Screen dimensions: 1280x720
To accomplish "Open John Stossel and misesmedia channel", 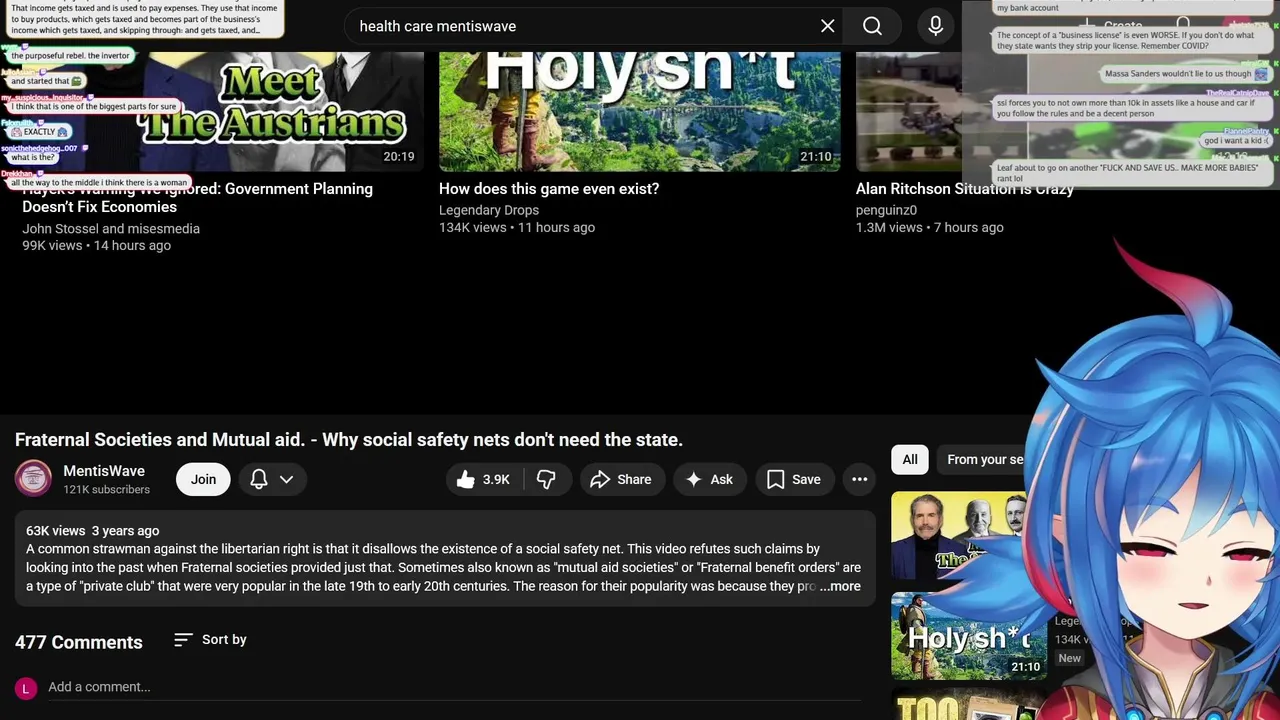I will pyautogui.click(x=111, y=229).
